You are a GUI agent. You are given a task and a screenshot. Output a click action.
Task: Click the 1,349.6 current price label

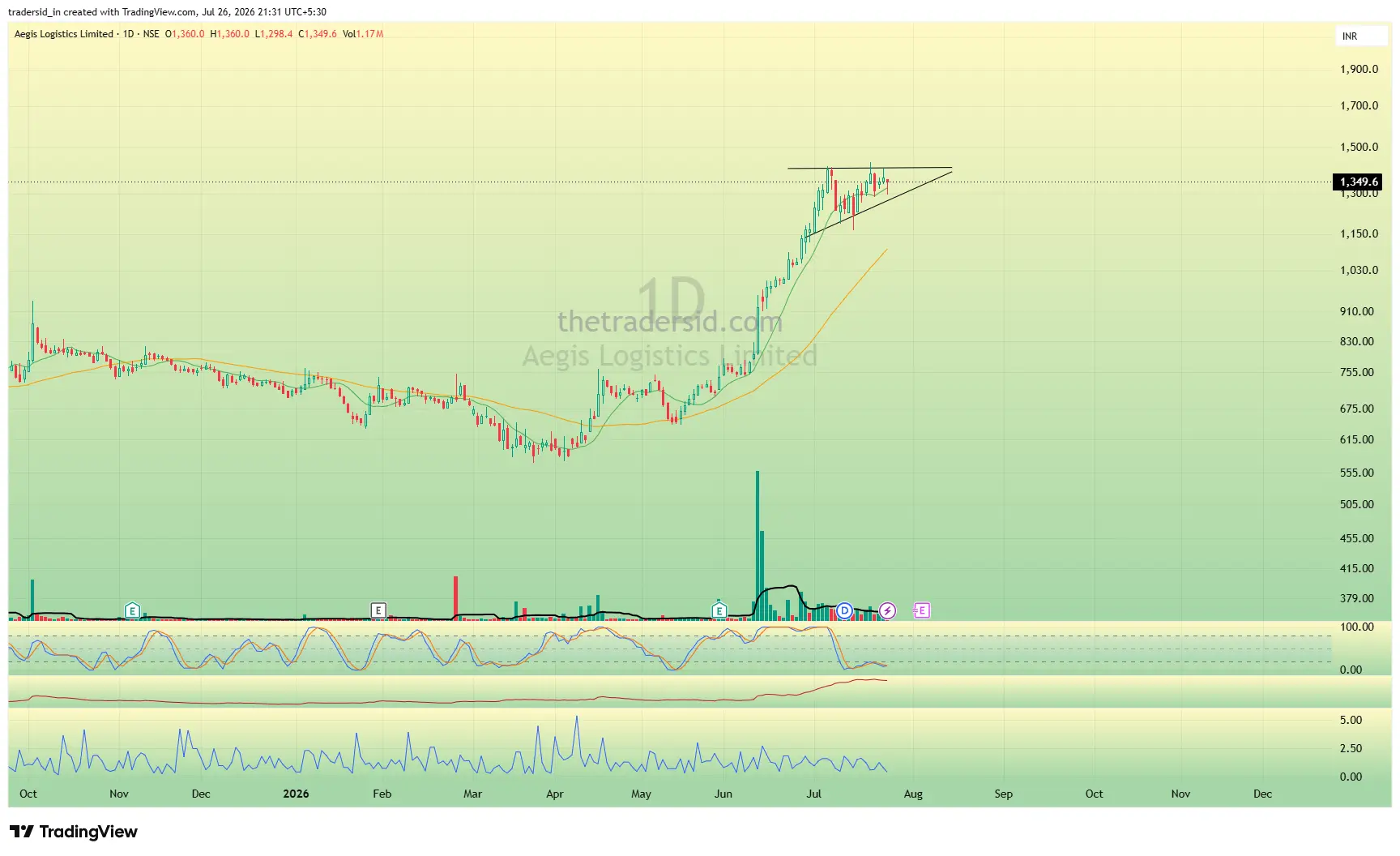pos(1358,182)
